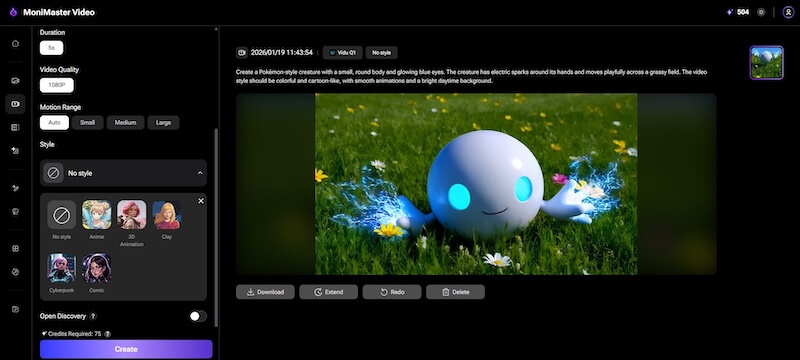Pick the No style thumbnail option

tap(62, 215)
